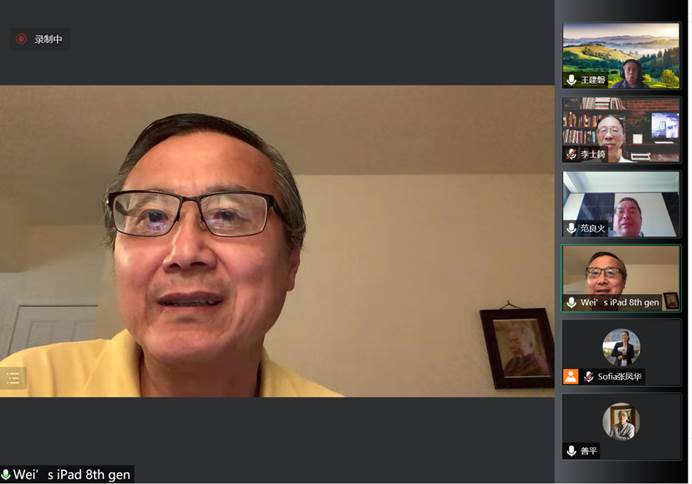The height and width of the screenshot is (484, 692).
Task: Click 善平's round avatar picture
Action: coord(621,421)
